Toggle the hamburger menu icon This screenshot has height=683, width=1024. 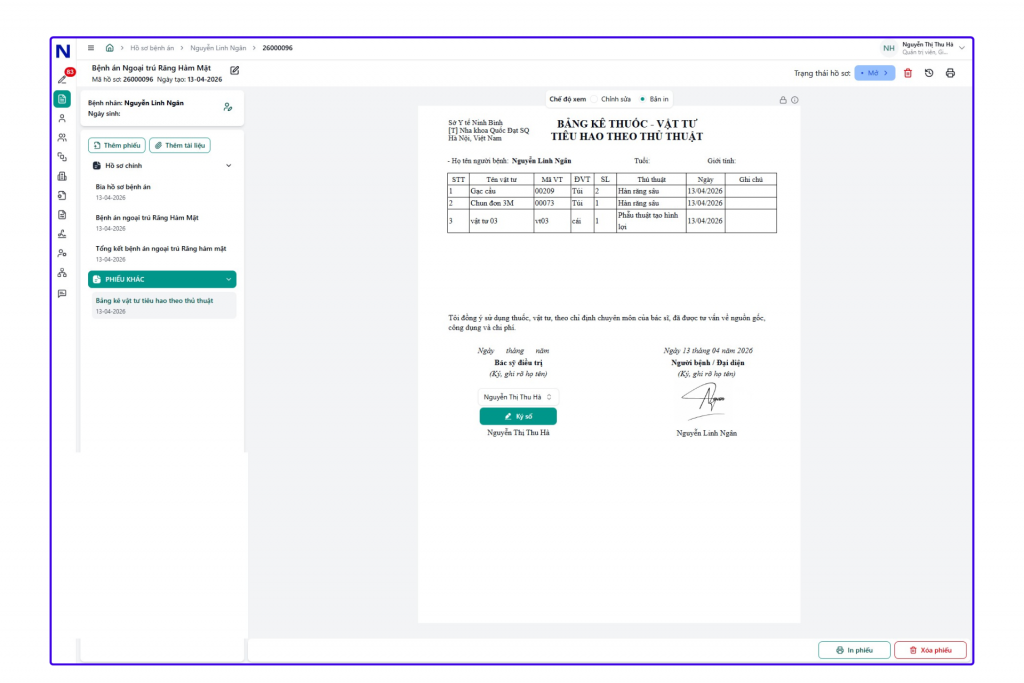coord(91,48)
